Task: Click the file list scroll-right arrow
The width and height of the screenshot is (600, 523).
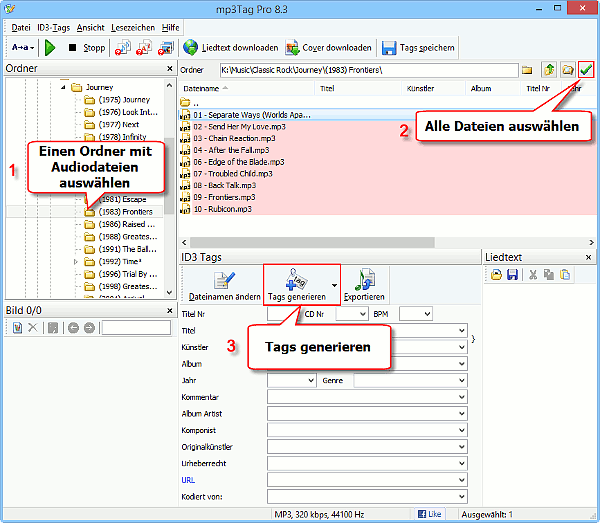Action: pyautogui.click(x=591, y=242)
